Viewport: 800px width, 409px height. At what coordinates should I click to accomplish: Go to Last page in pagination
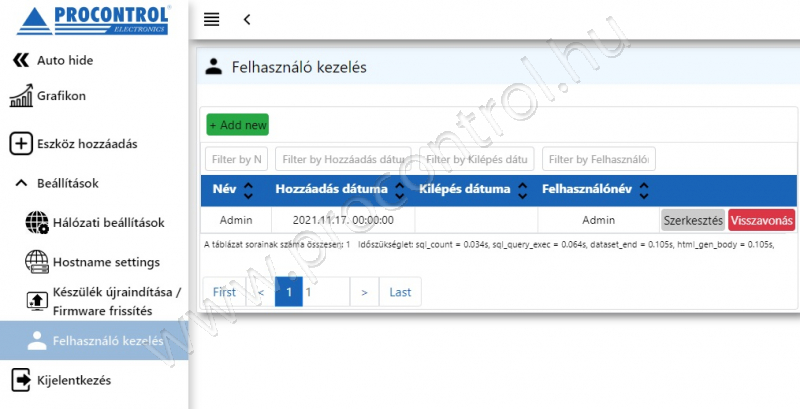click(400, 292)
